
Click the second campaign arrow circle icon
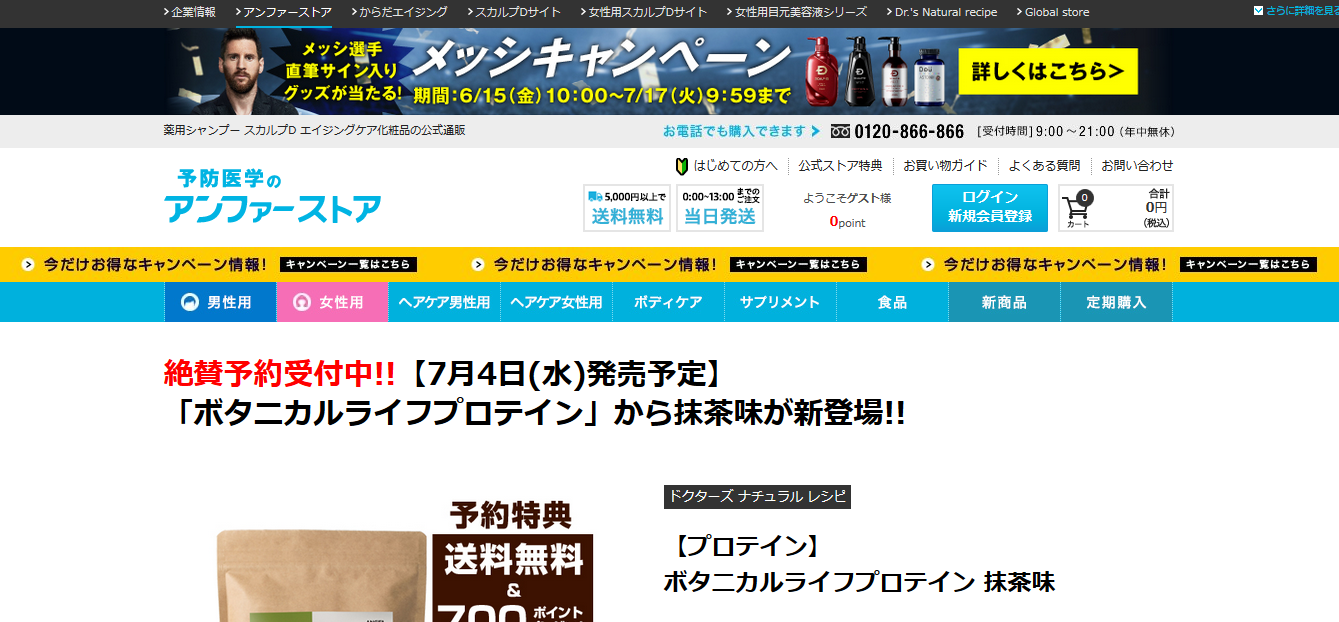[x=478, y=265]
